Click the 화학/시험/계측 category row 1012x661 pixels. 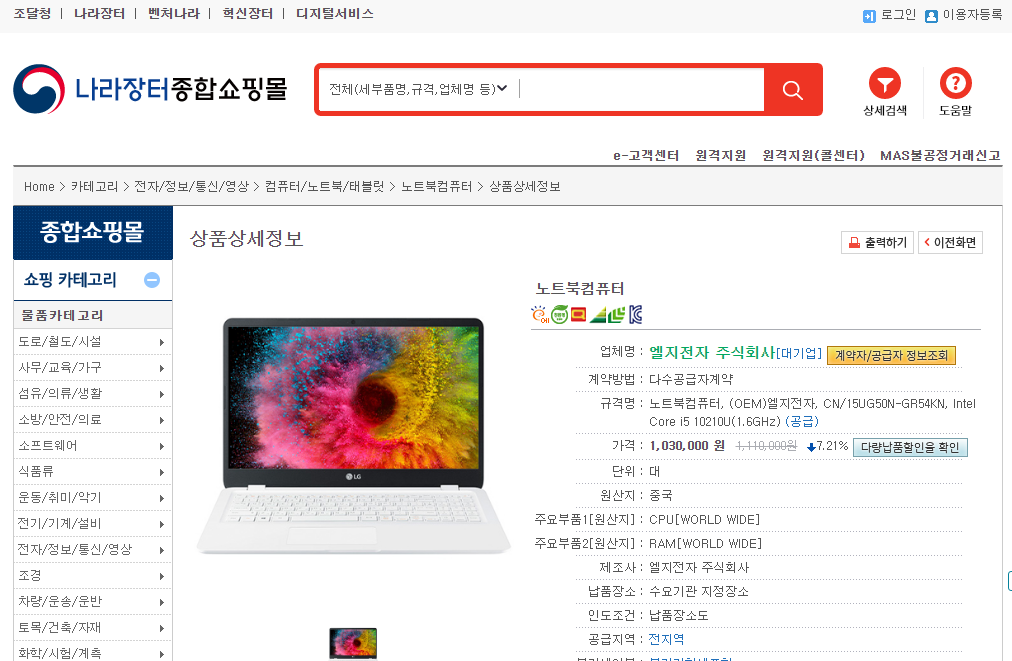[x=92, y=651]
